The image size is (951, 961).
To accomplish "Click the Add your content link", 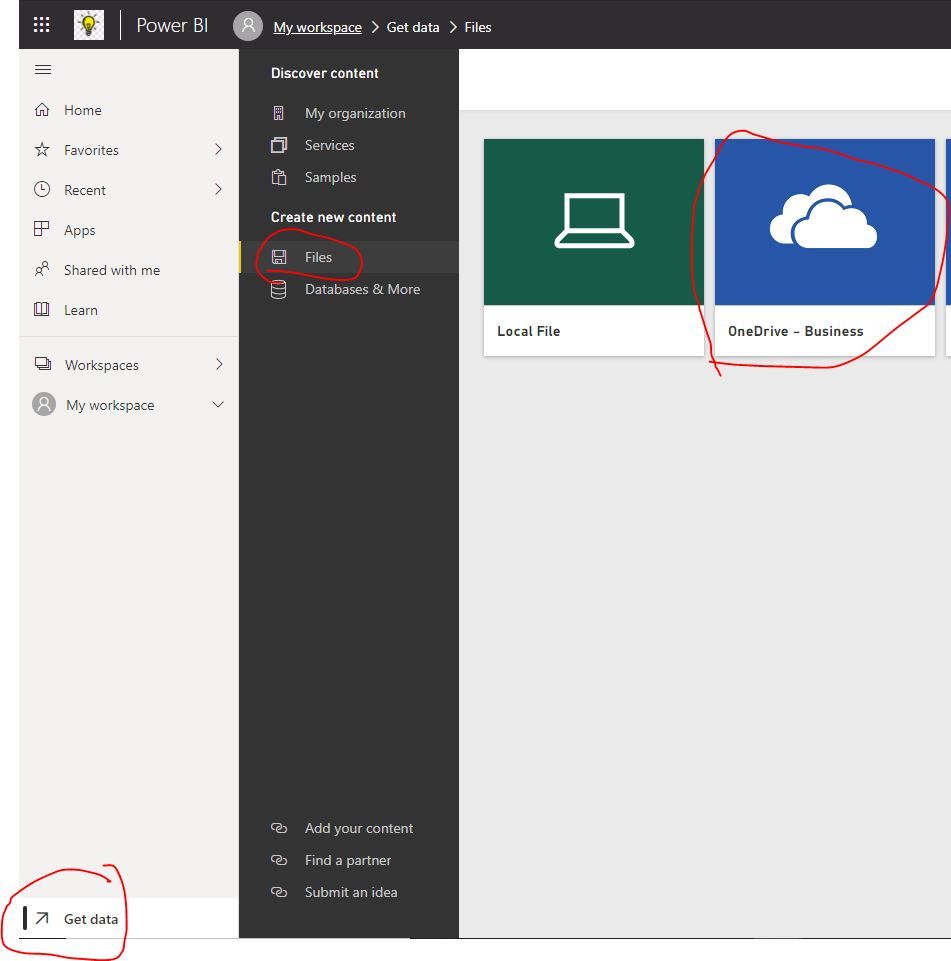I will (359, 828).
